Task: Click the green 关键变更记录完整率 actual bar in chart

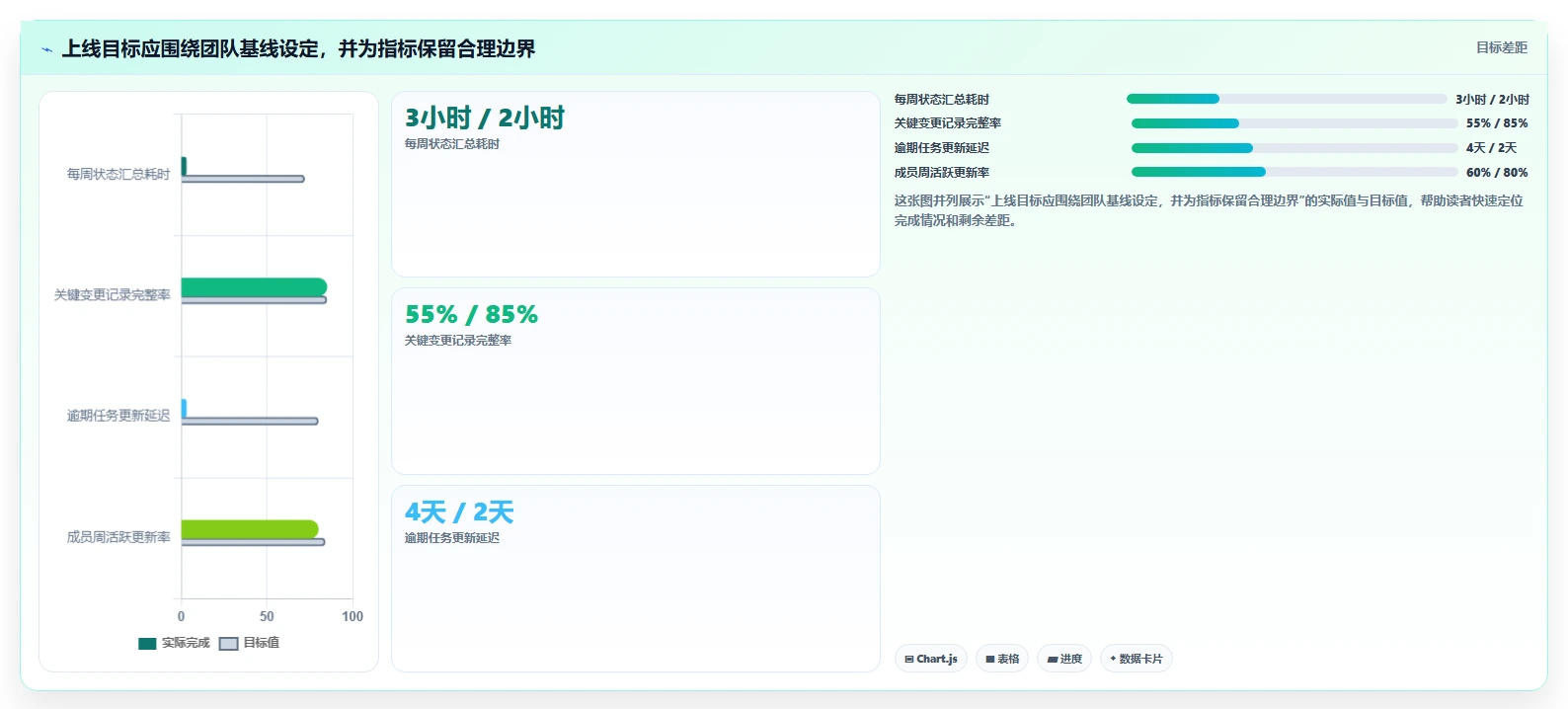Action: click(254, 287)
